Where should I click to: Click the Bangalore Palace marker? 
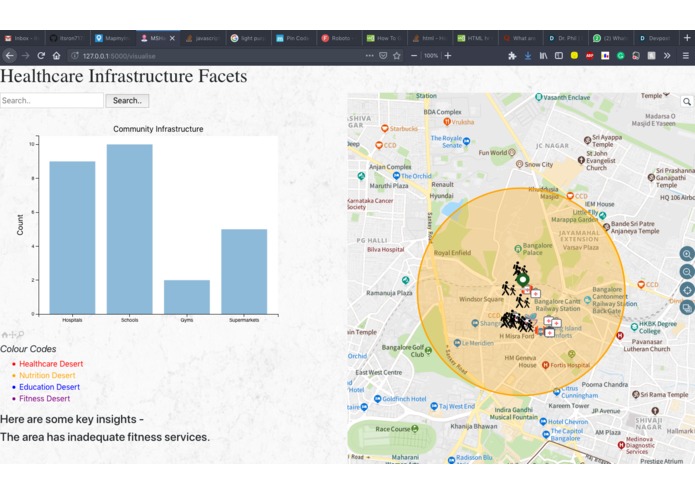click(x=518, y=249)
